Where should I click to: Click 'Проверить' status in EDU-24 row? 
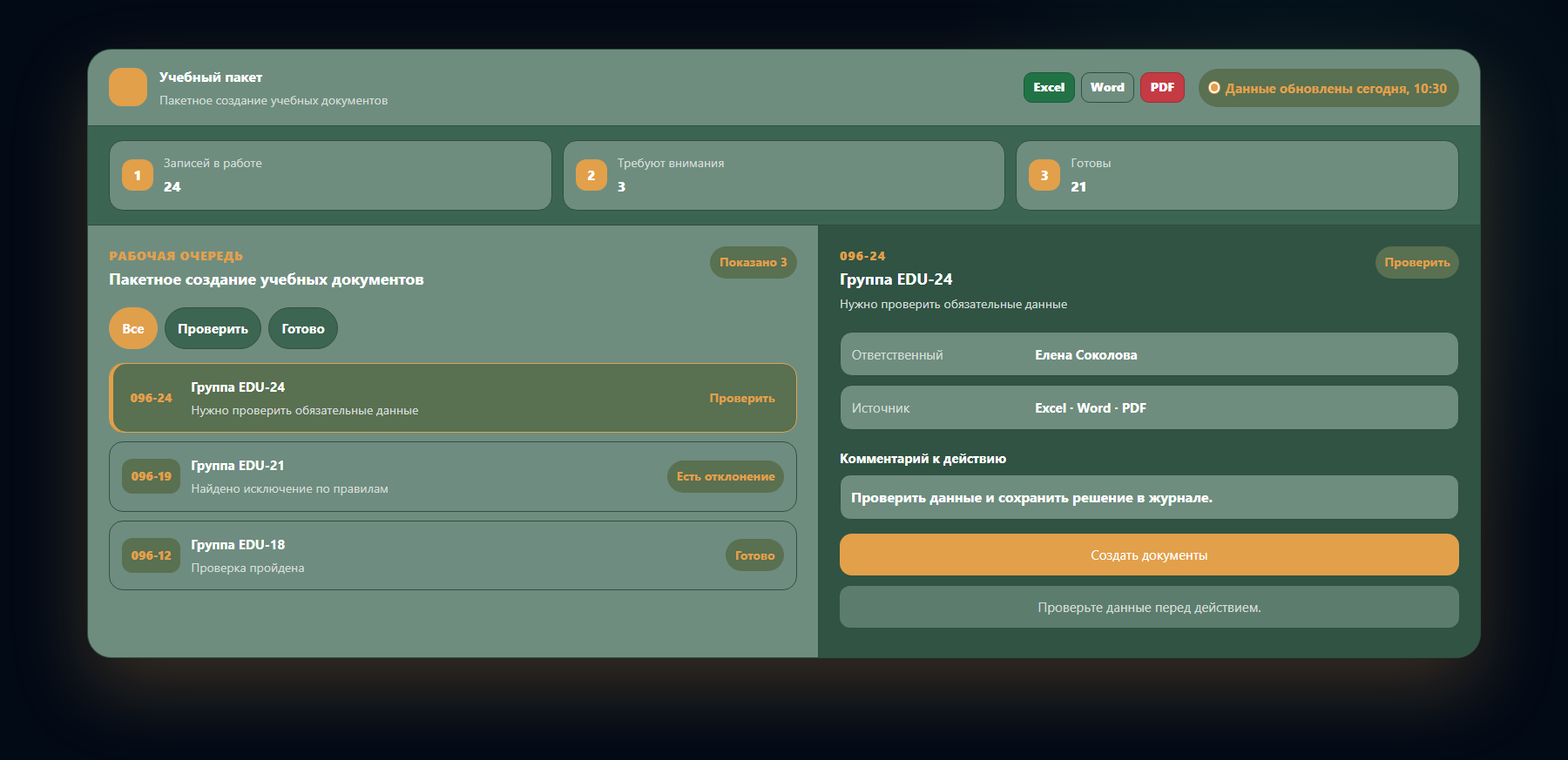(742, 398)
